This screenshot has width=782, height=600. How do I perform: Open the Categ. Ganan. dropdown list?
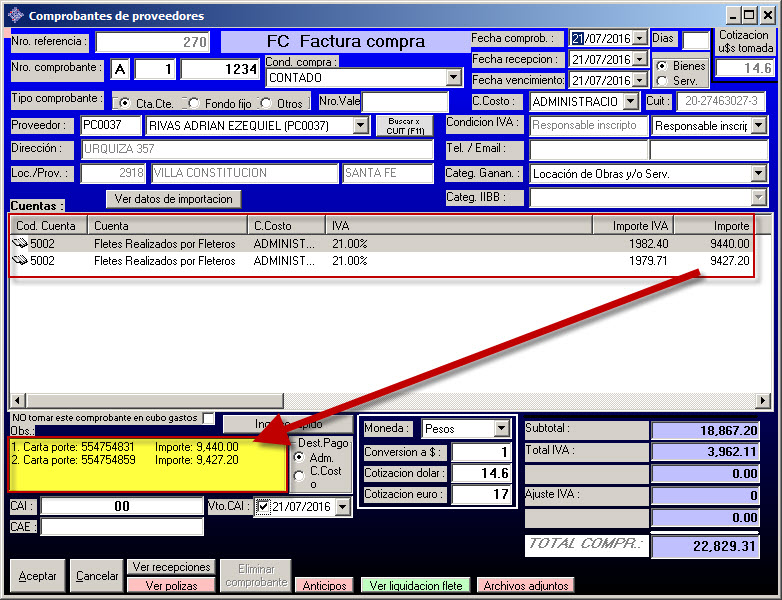point(758,174)
